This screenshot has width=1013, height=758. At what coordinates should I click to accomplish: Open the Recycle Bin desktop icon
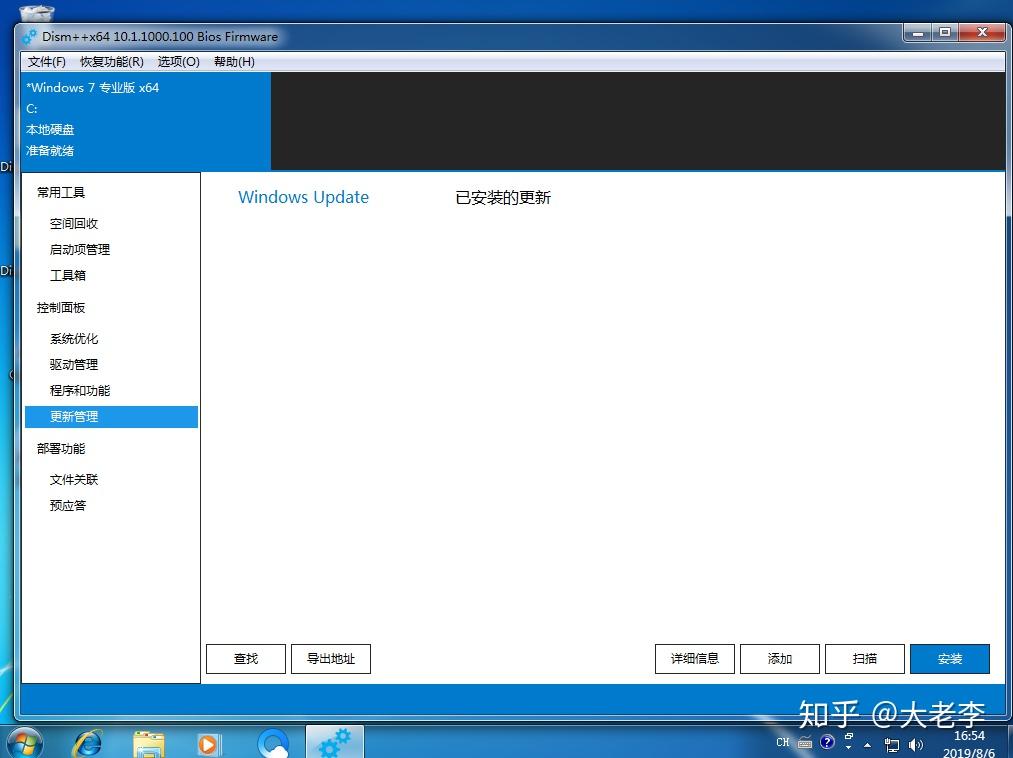coord(37,13)
